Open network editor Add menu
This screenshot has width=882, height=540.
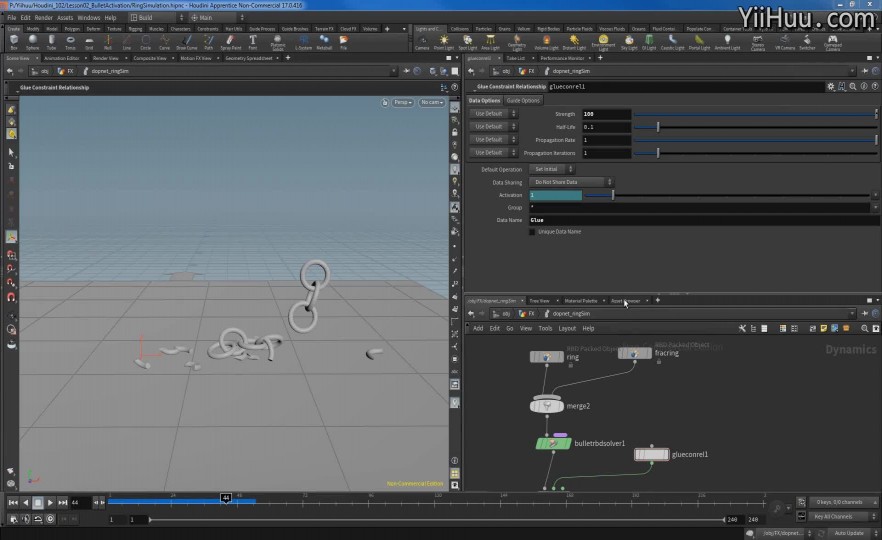point(478,328)
